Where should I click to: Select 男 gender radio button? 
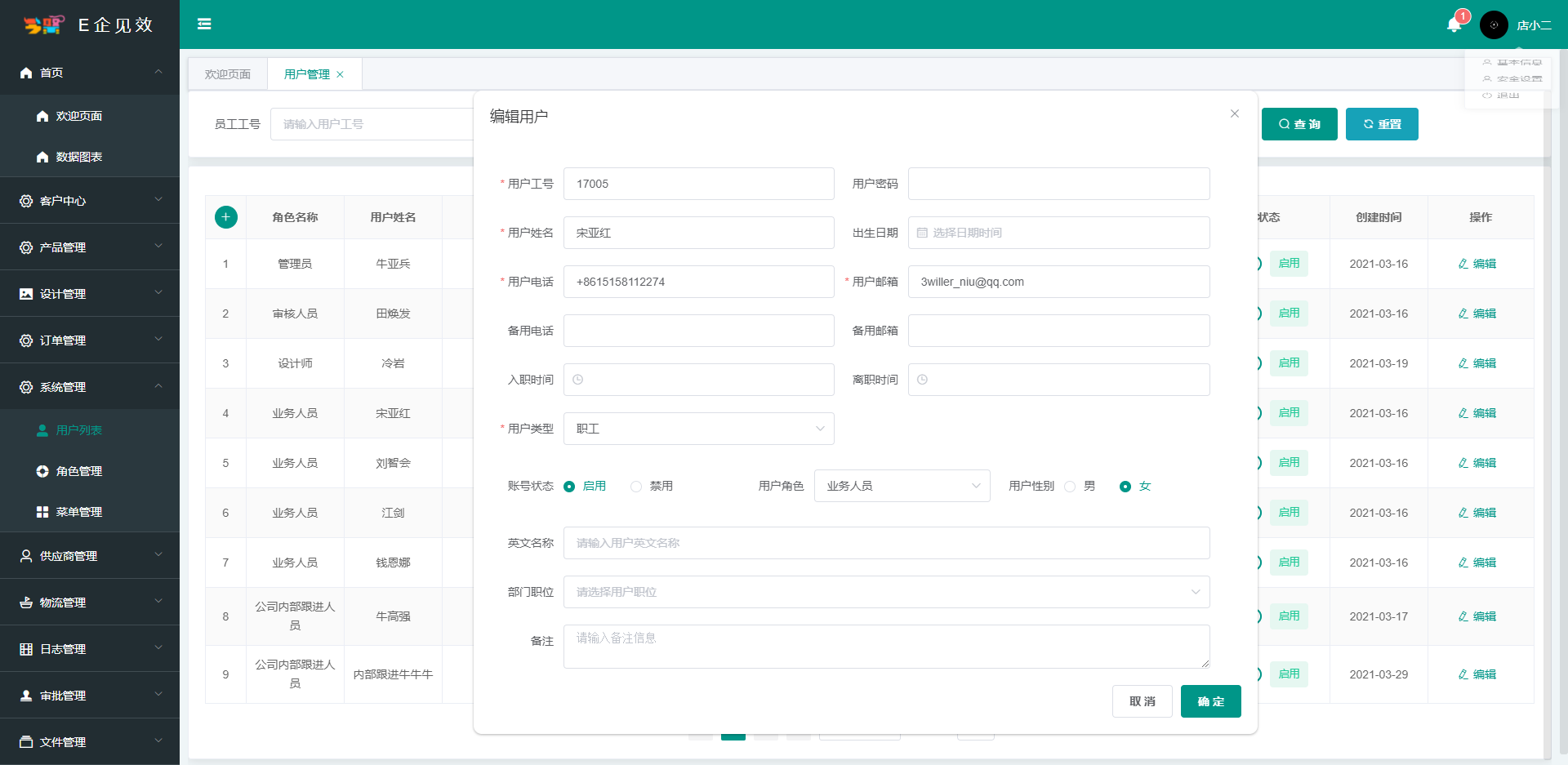pyautogui.click(x=1070, y=487)
